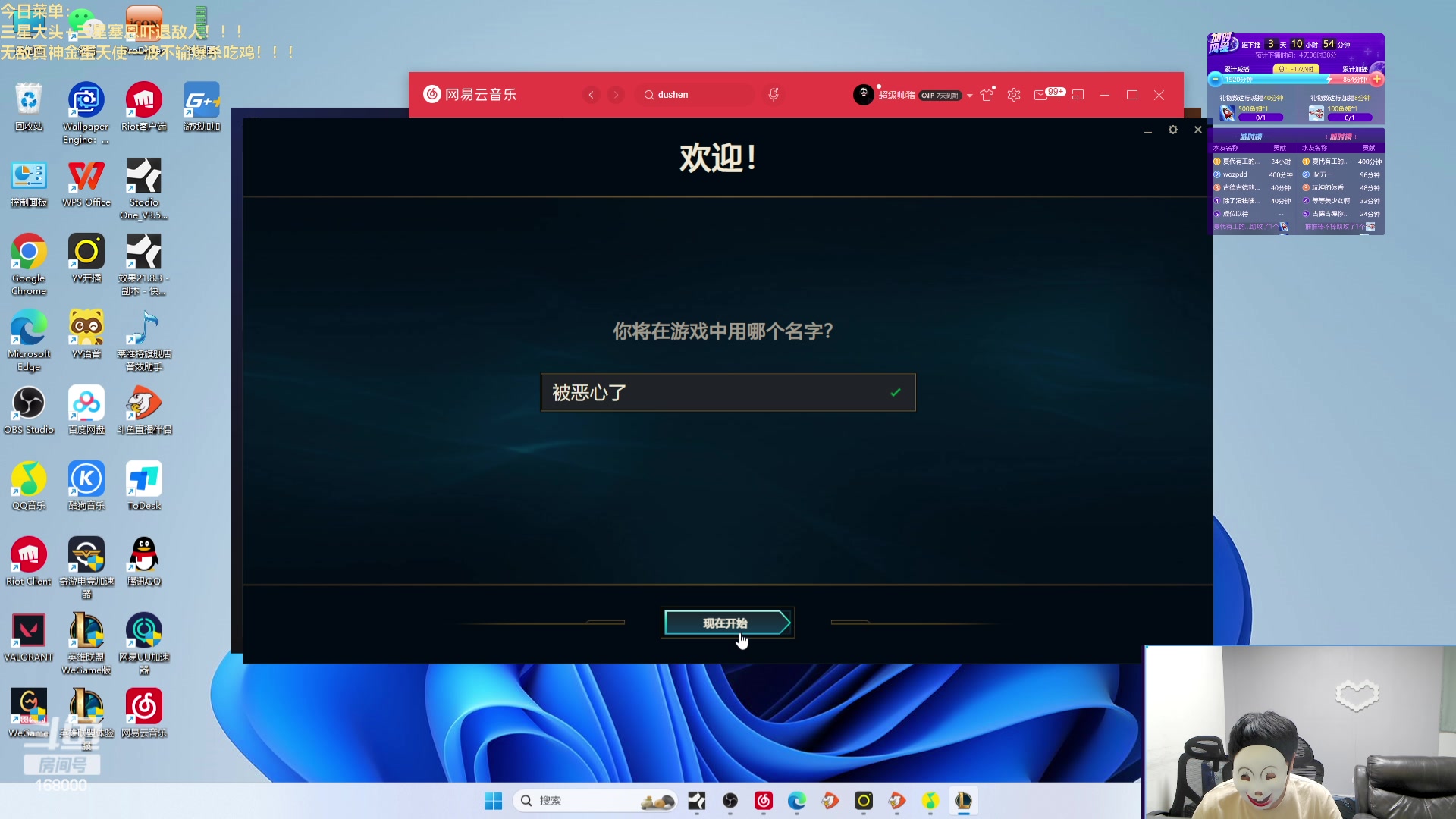
Task: Open the 回收站 recycle bin icon
Action: 29,107
